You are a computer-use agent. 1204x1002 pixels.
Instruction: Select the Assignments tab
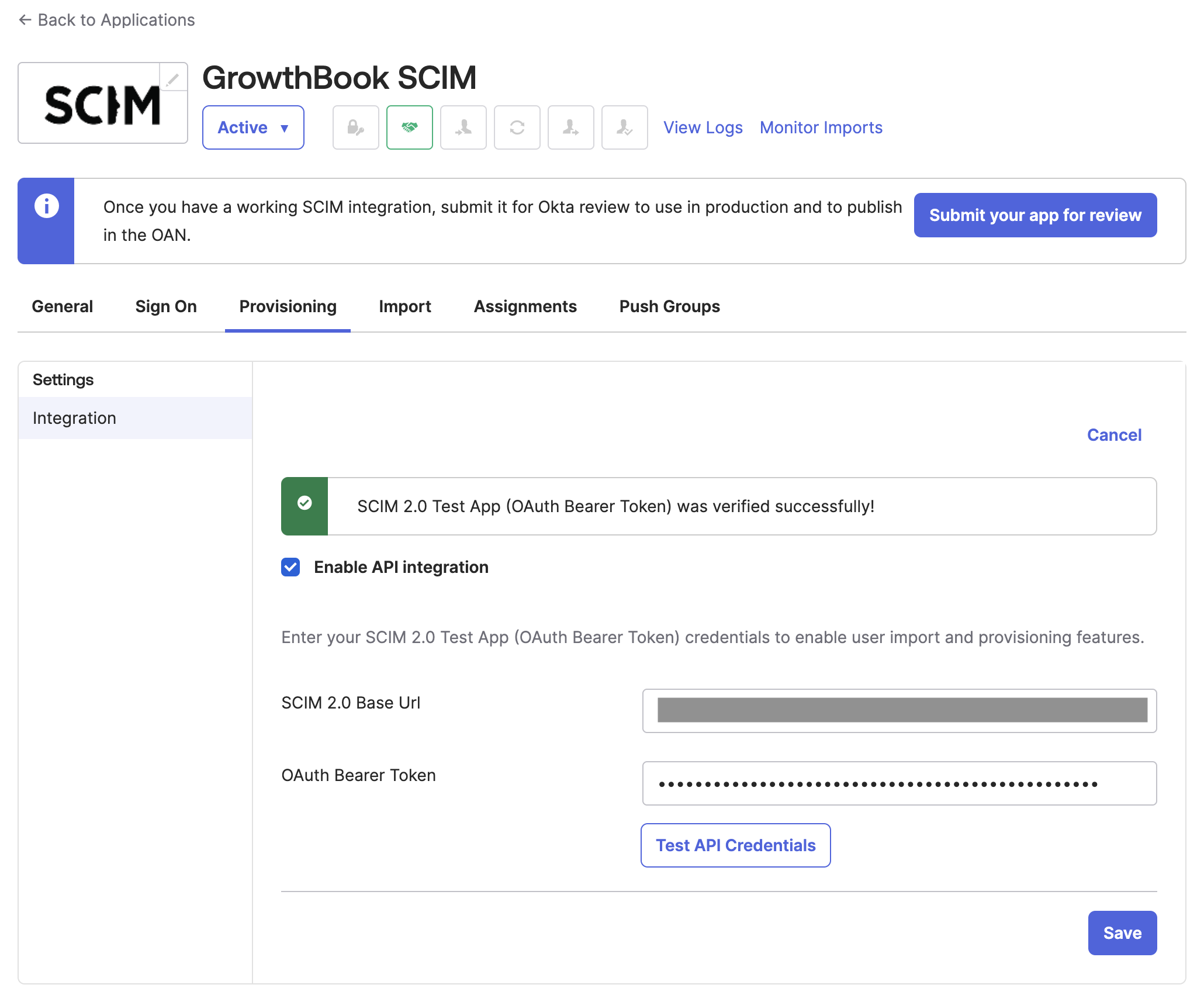525,306
